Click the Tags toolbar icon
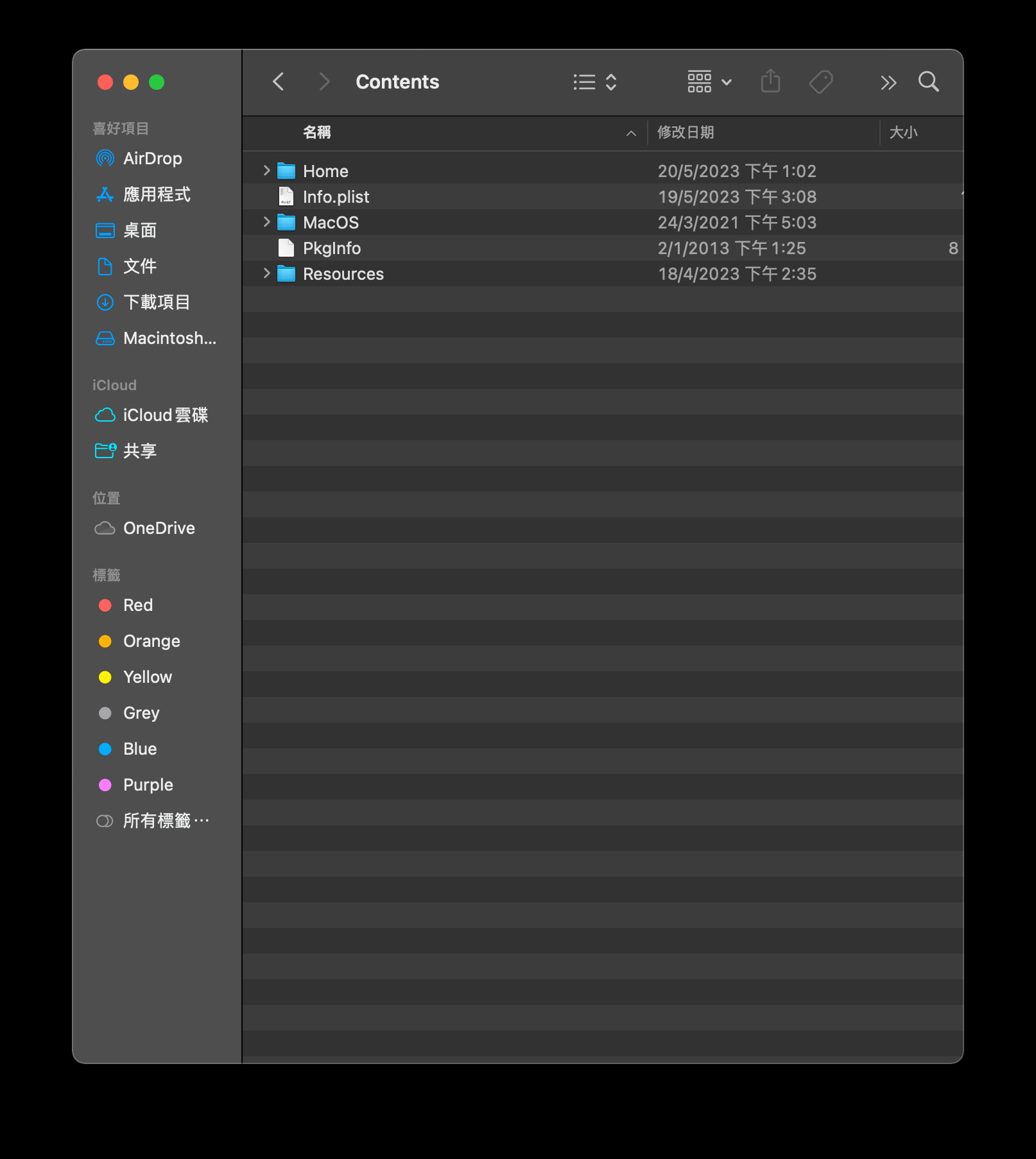Image resolution: width=1036 pixels, height=1159 pixels. coord(821,82)
